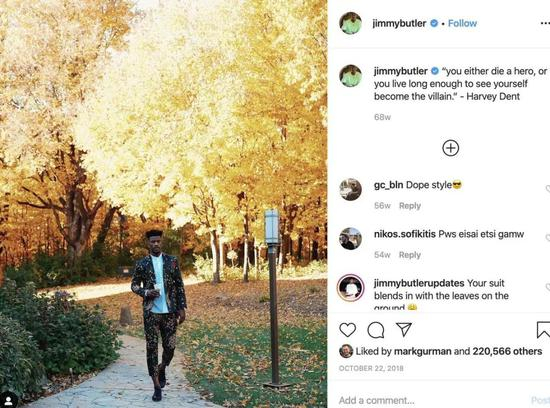This screenshot has width=550, height=408.
Task: Like gc_bln's comment with small heart
Action: (x=548, y=189)
